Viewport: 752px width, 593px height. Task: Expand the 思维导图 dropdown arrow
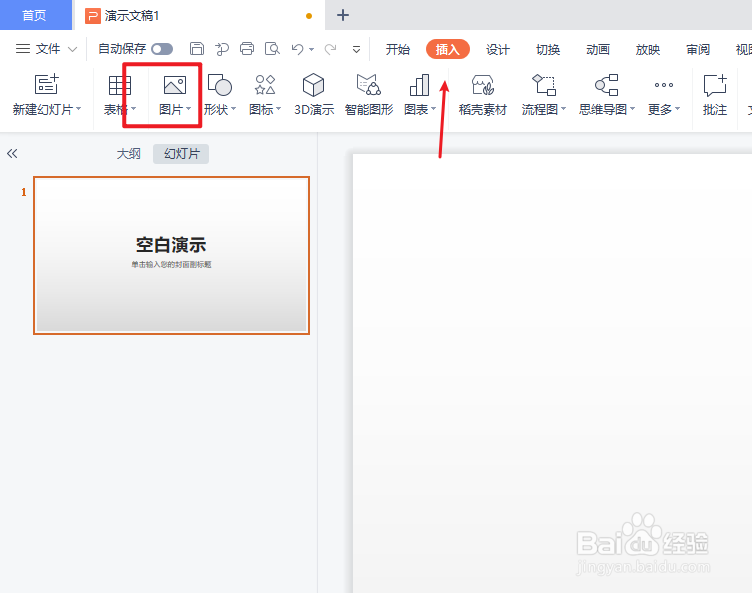(x=633, y=109)
